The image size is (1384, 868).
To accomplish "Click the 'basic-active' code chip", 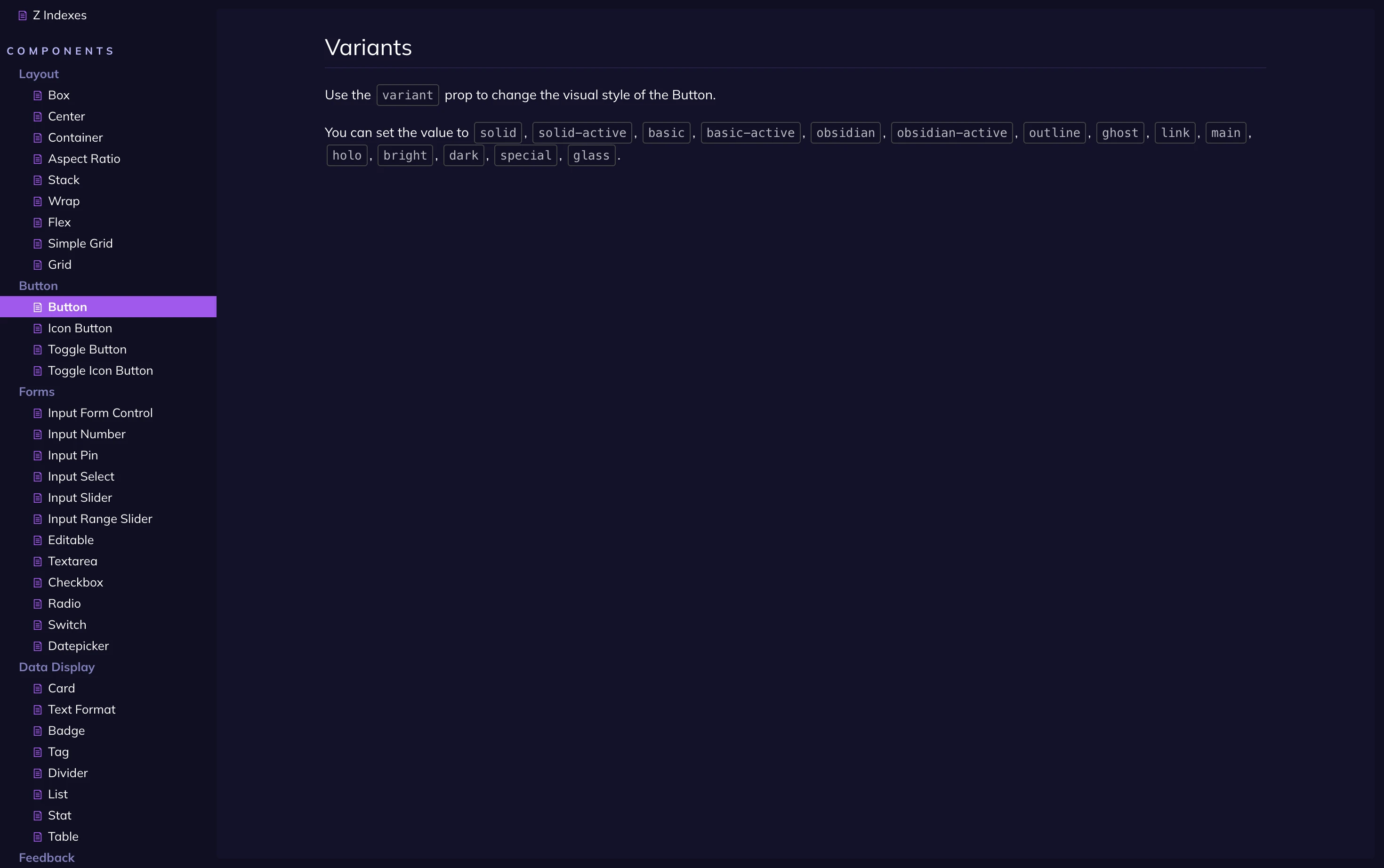I will (750, 133).
